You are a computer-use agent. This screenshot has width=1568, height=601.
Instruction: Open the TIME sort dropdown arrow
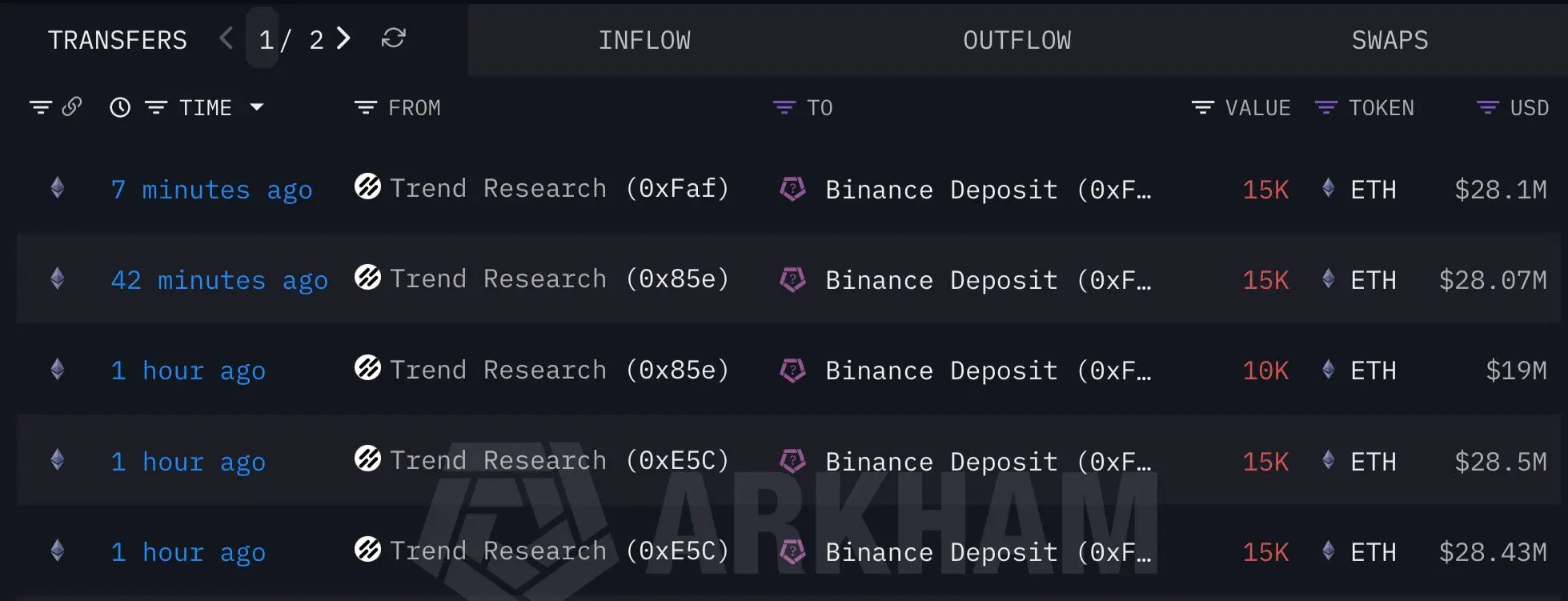coord(258,107)
